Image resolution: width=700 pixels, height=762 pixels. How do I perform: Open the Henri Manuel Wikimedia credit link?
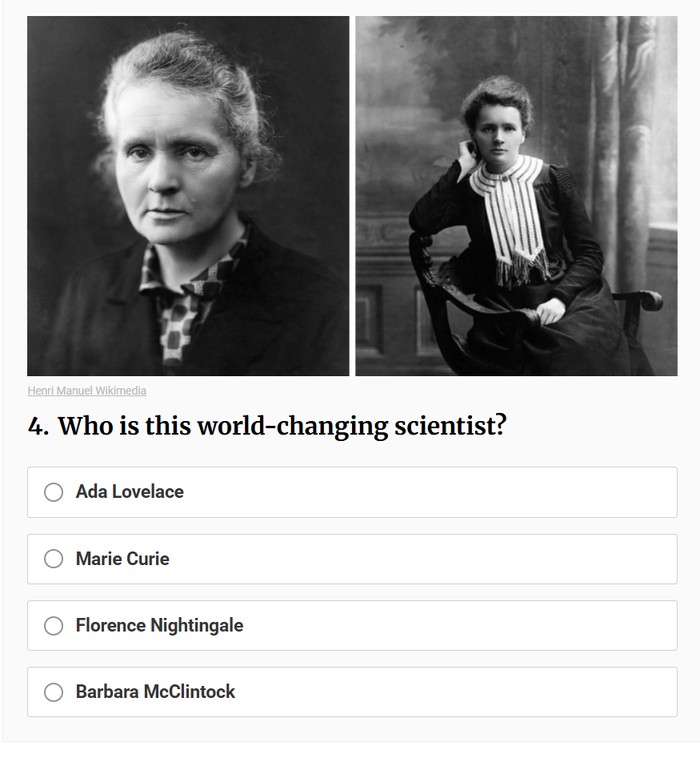pos(86,391)
